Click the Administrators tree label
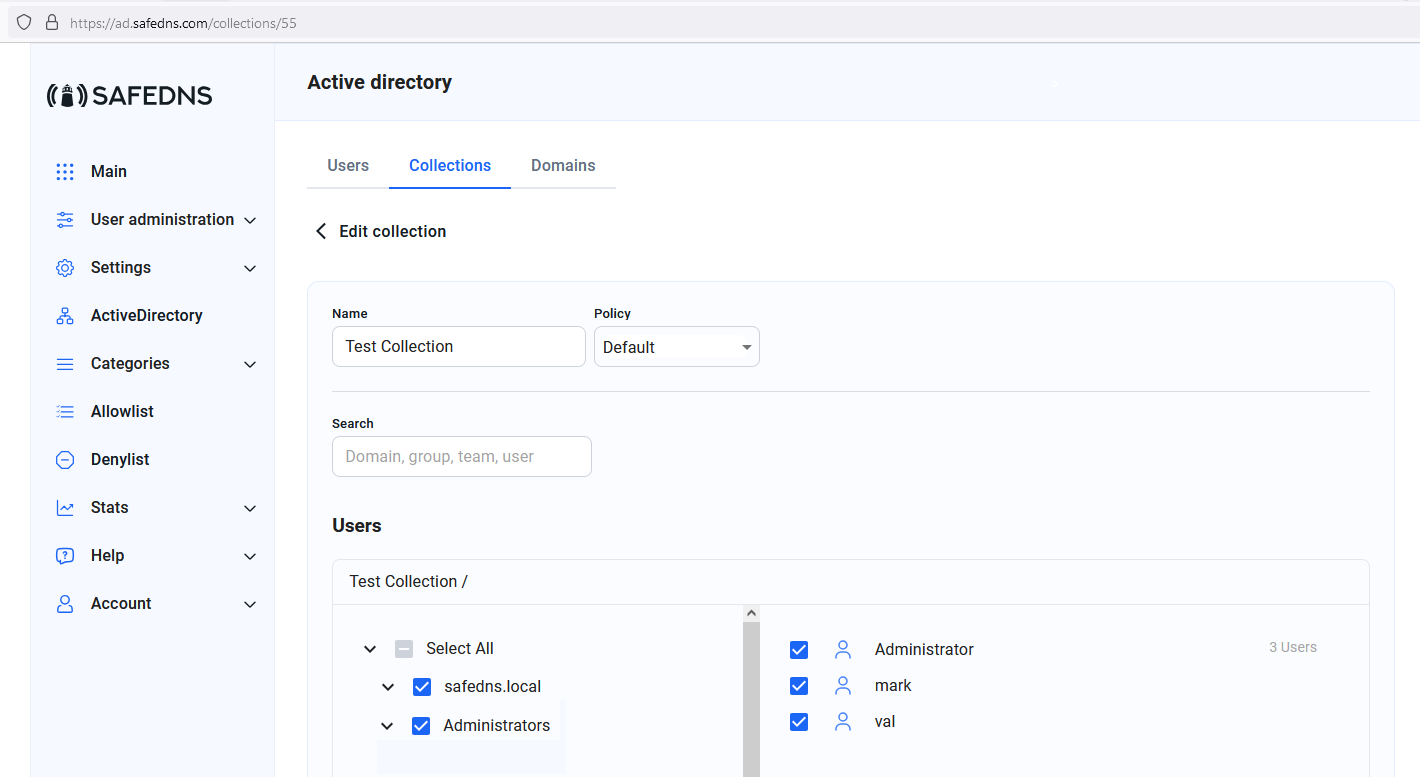Viewport: 1420px width, 777px height. [497, 726]
